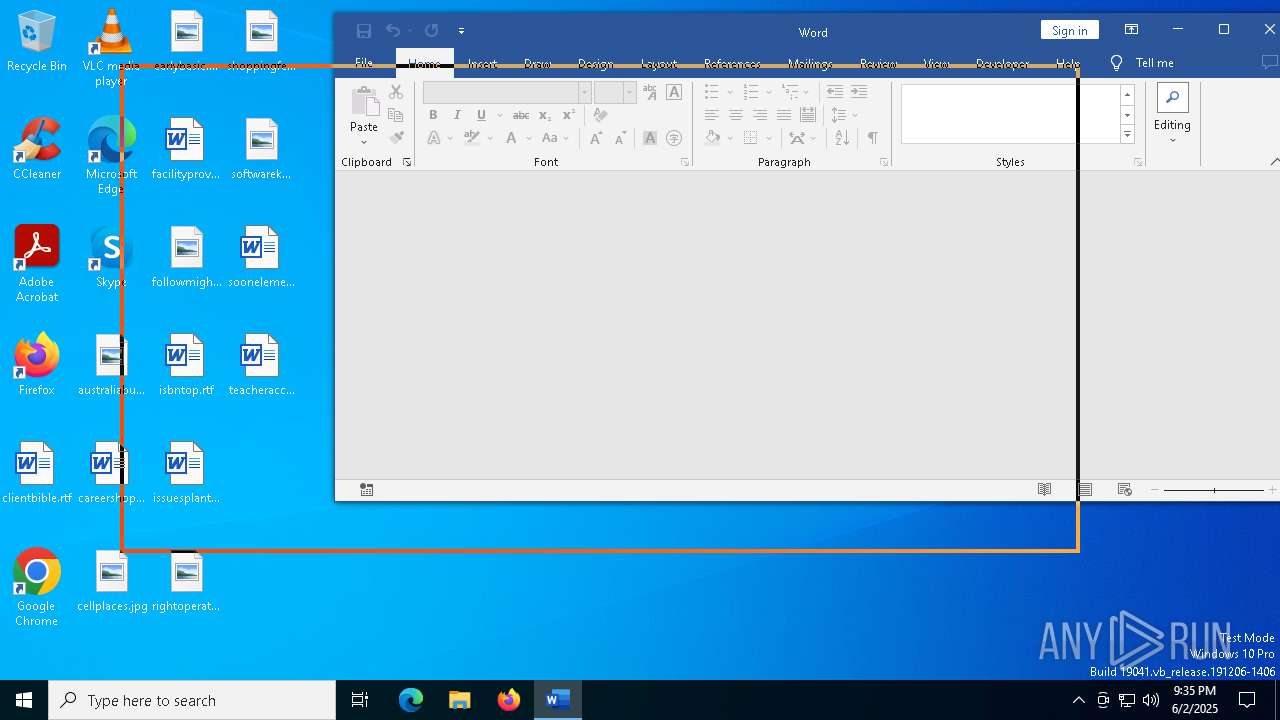The height and width of the screenshot is (720, 1280).
Task: Click the Increase Indent icon
Action: point(859,92)
